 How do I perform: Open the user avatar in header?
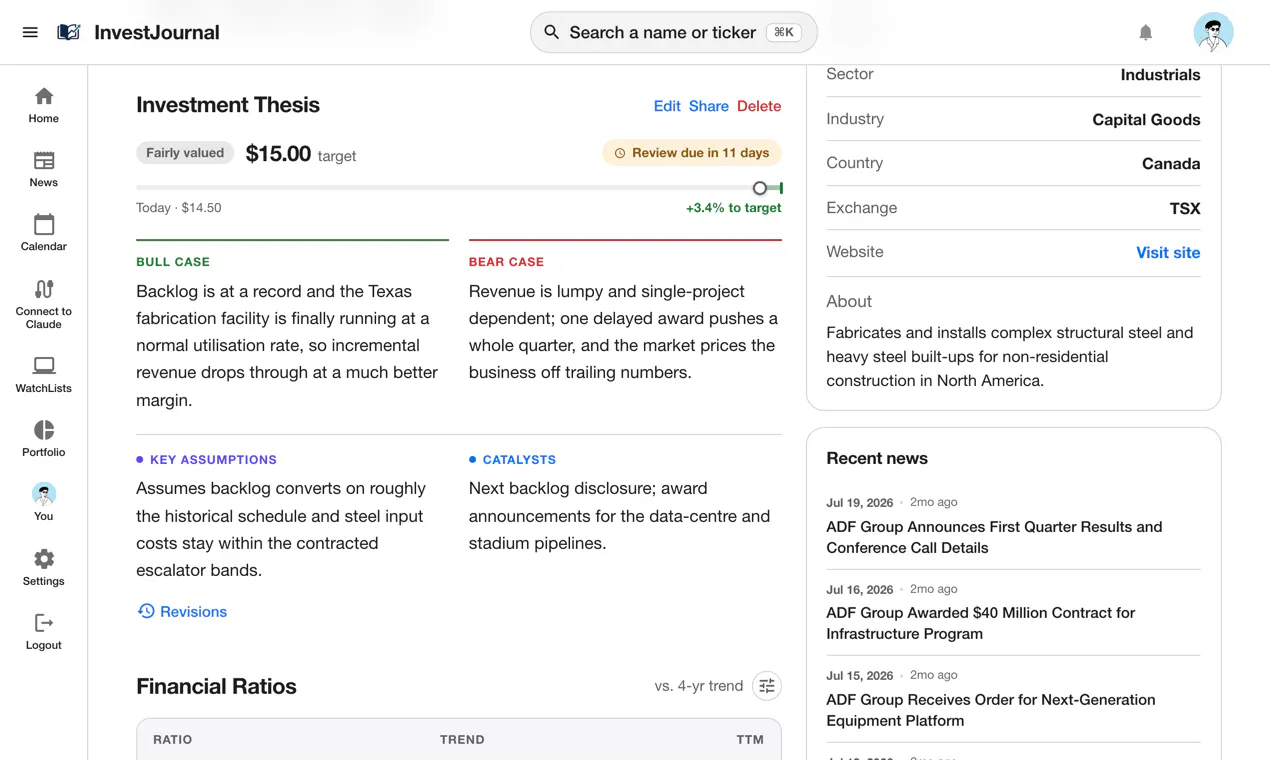[x=1213, y=32]
